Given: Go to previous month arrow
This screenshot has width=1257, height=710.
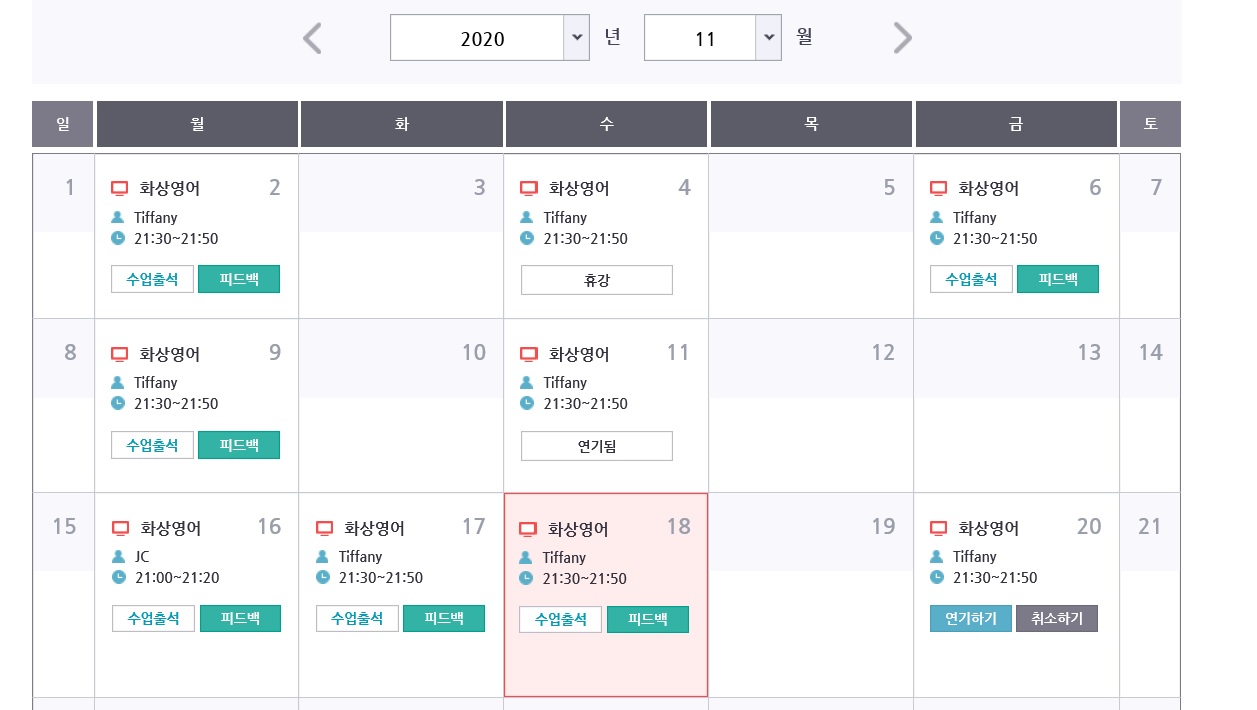Looking at the screenshot, I should pyautogui.click(x=313, y=39).
